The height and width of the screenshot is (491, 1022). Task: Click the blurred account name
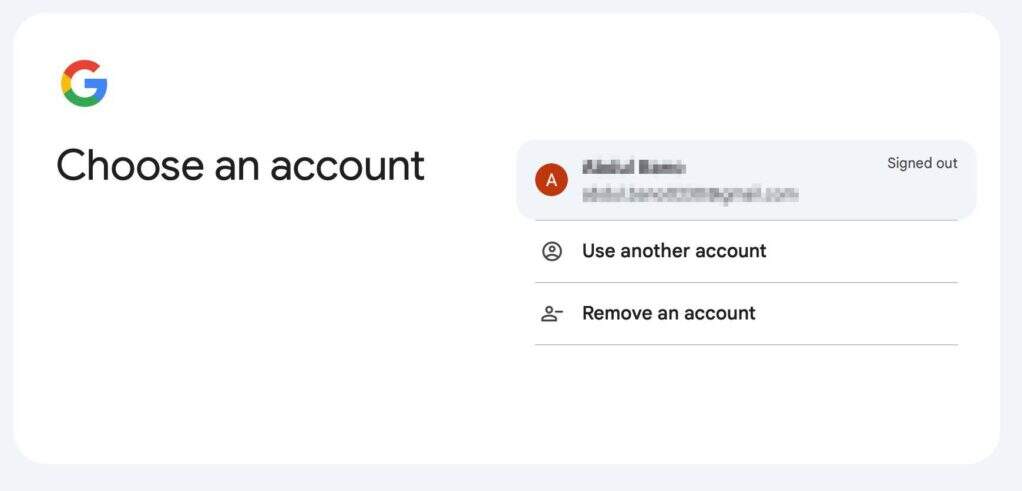click(633, 167)
